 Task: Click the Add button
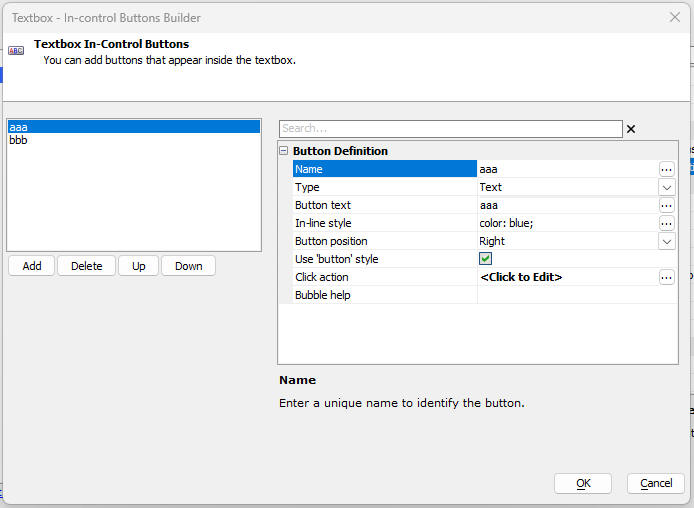point(31,266)
